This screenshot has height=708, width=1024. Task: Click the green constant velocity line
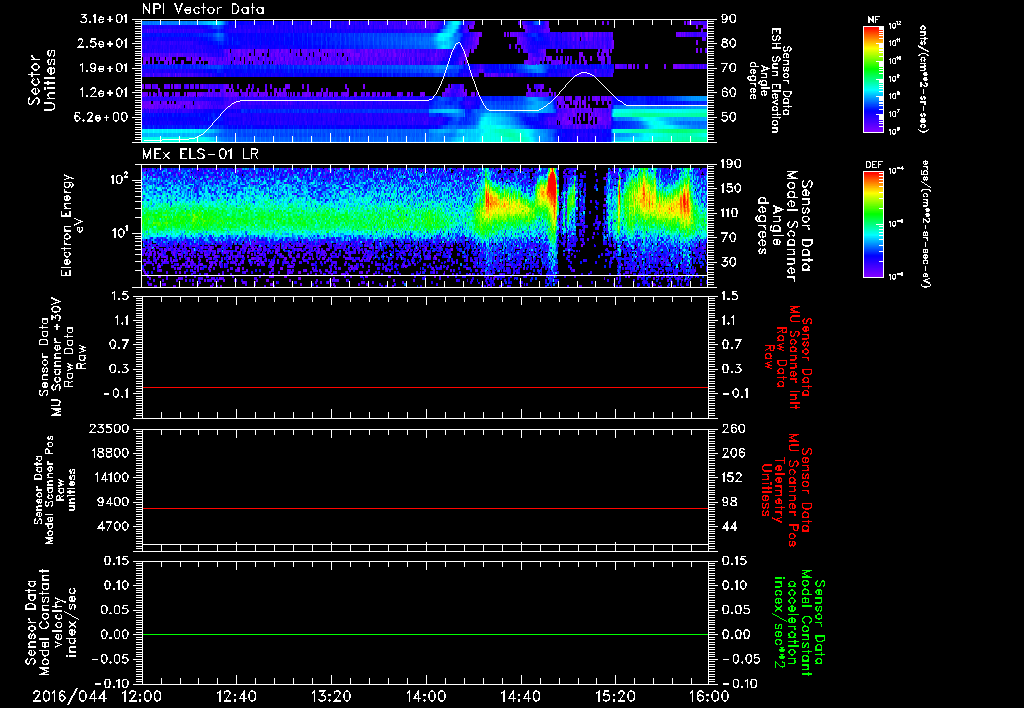425,634
